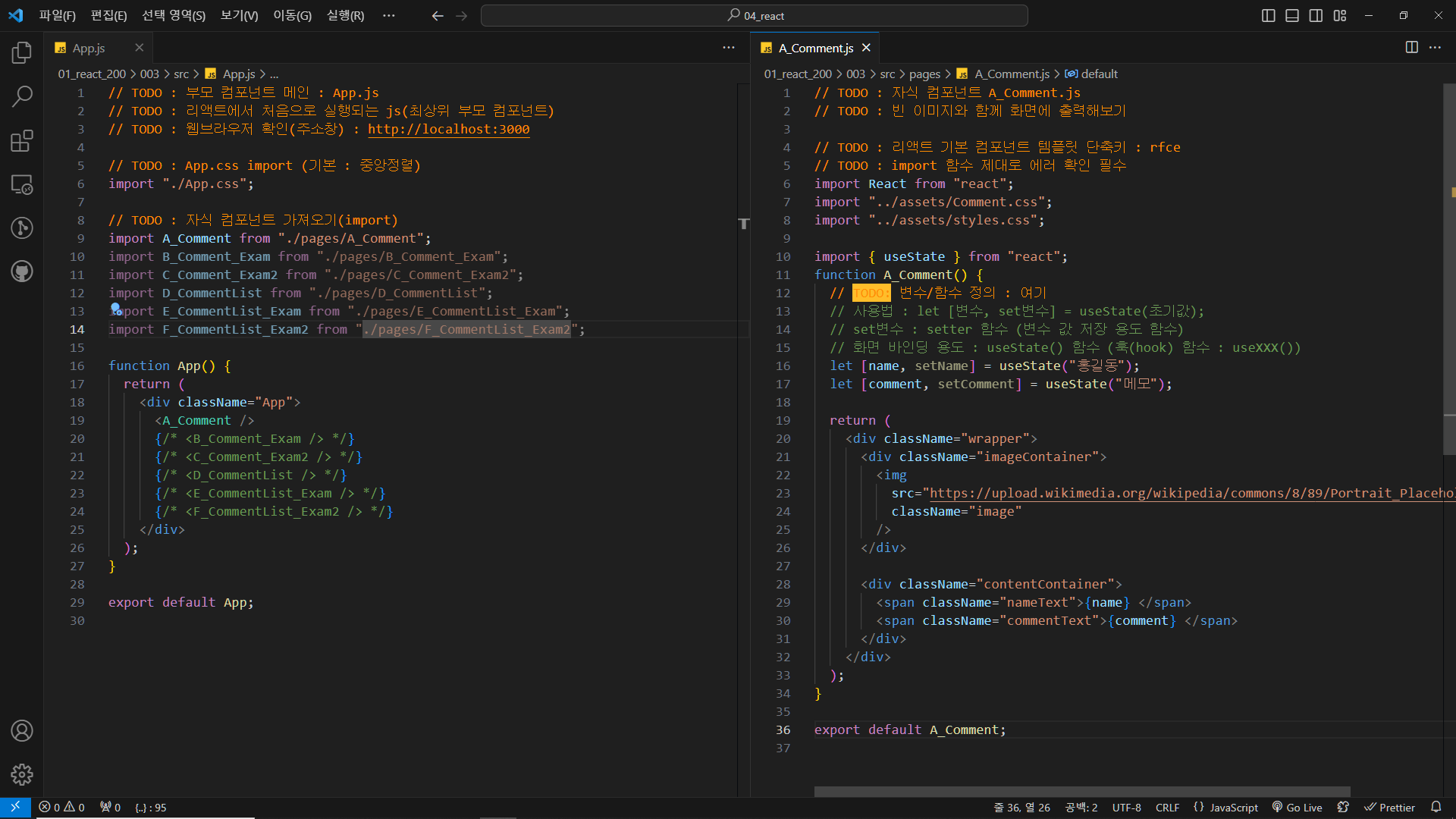The image size is (1456, 819).
Task: Open the GitHub view in activity bar
Action: (22, 271)
